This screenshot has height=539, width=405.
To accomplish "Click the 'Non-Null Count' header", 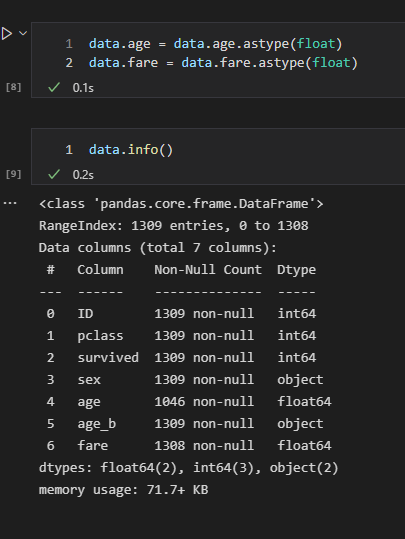I will (208, 270).
